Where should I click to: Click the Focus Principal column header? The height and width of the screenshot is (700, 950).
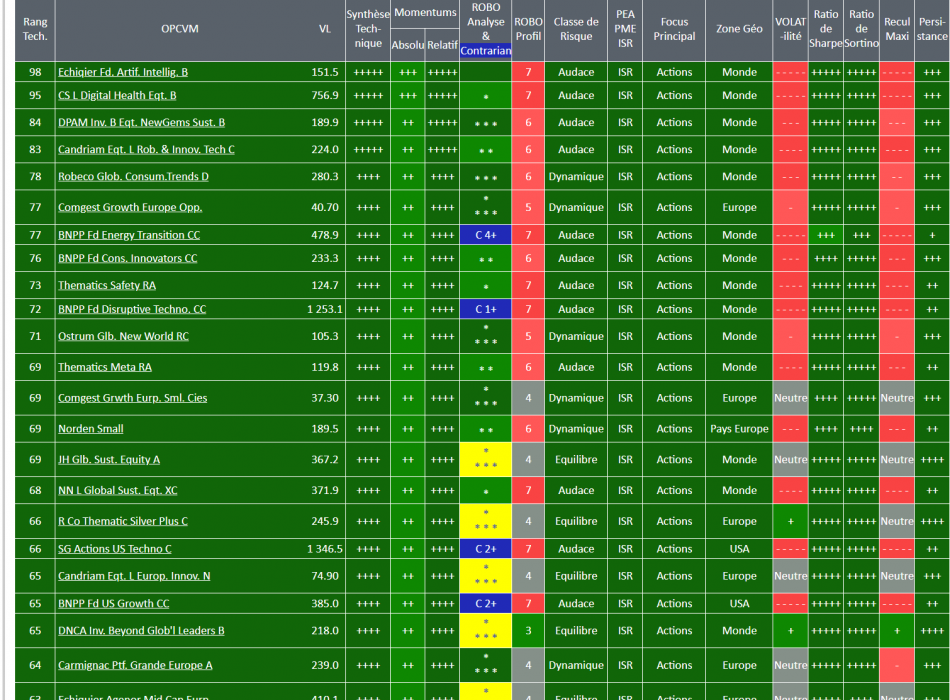click(x=674, y=29)
